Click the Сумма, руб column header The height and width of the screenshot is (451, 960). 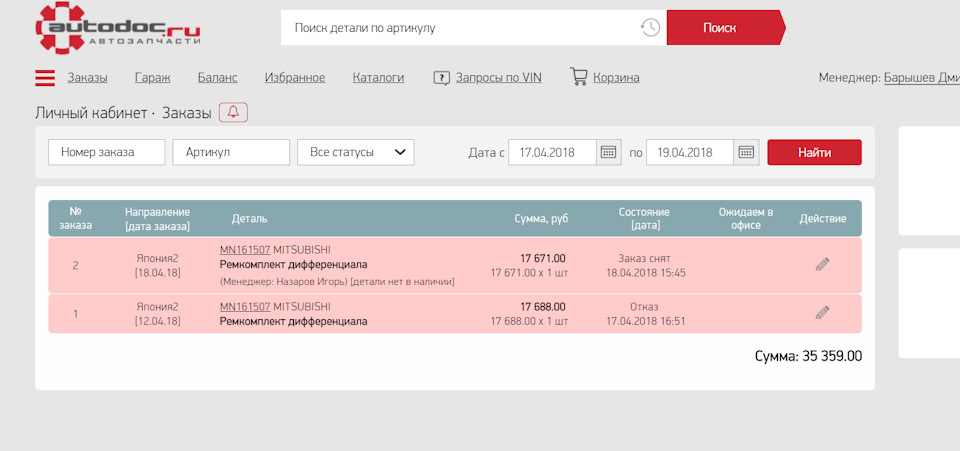pos(541,218)
